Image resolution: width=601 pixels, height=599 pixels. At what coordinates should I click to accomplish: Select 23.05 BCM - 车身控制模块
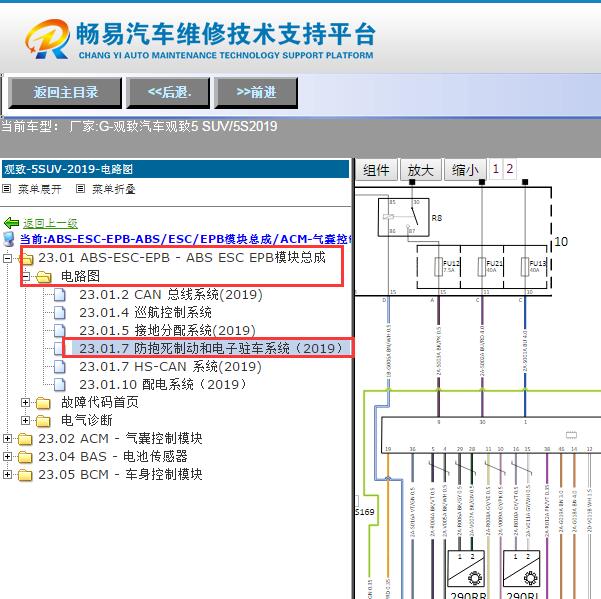[x=120, y=474]
